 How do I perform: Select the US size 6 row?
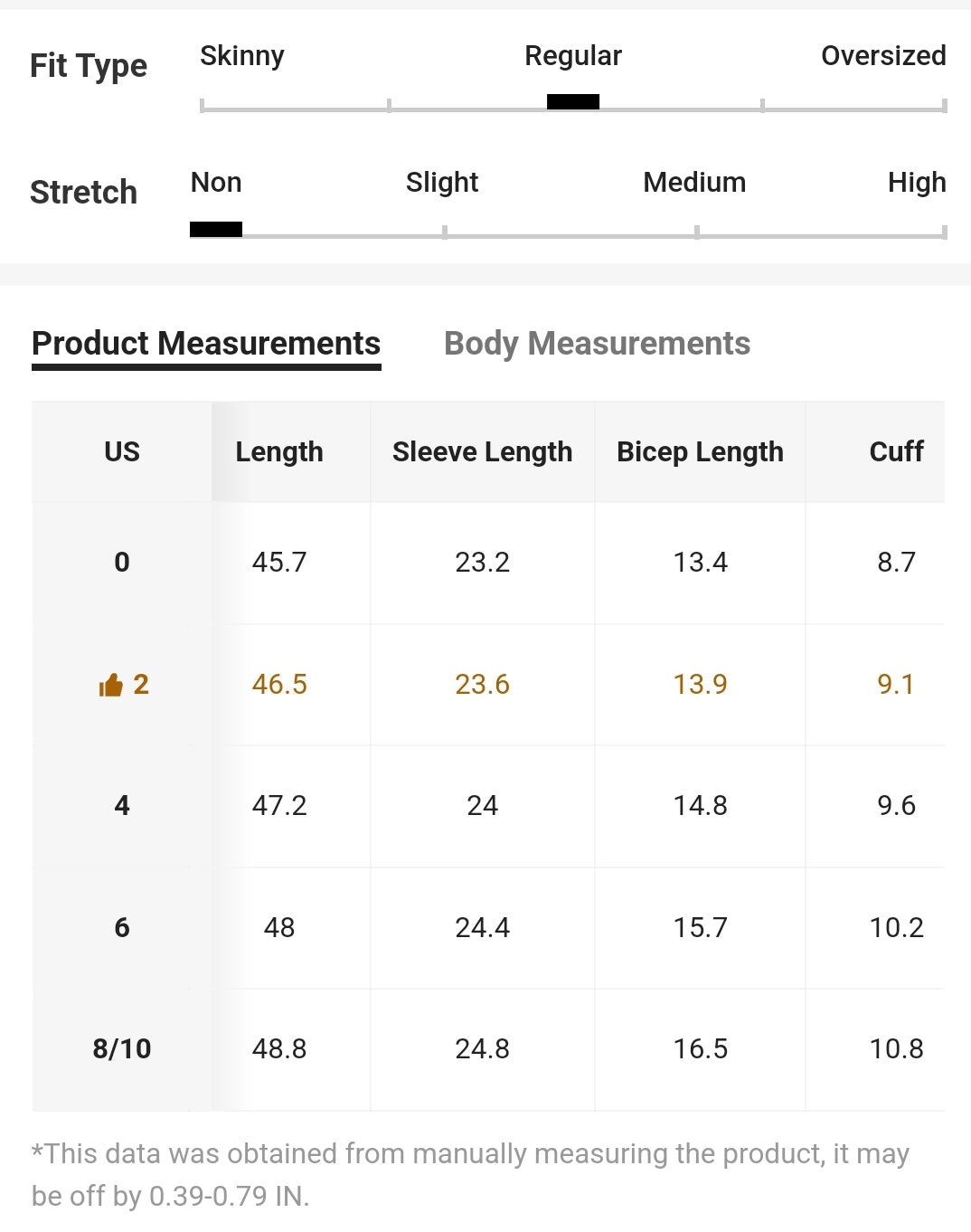[x=122, y=928]
